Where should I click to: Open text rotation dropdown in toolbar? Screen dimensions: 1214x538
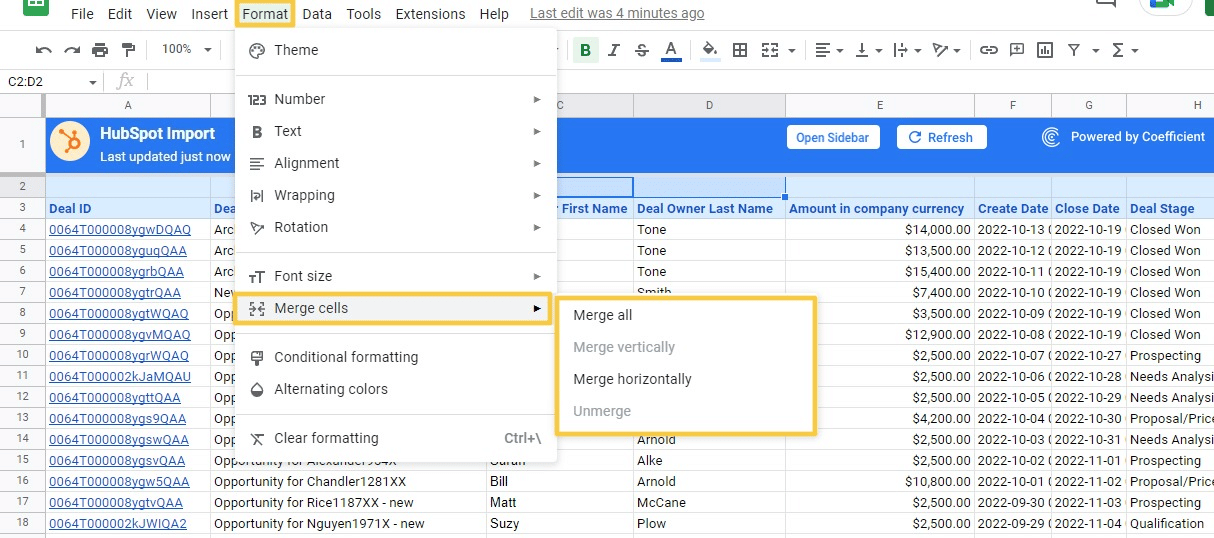pyautogui.click(x=946, y=50)
